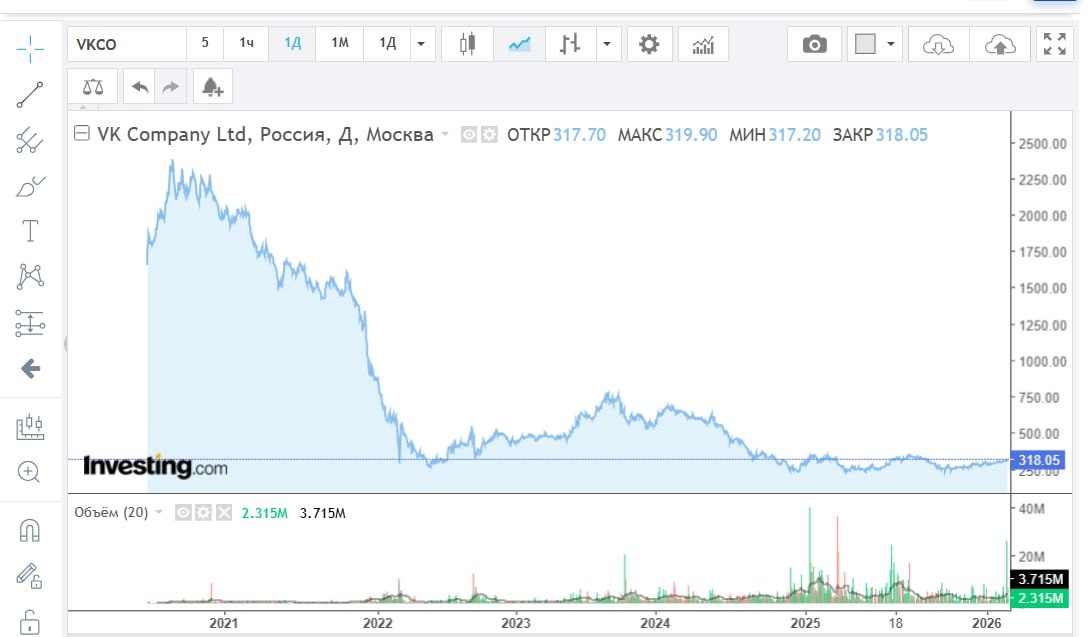1091x637 pixels.
Task: Load chart layout from cloud
Action: click(x=938, y=45)
